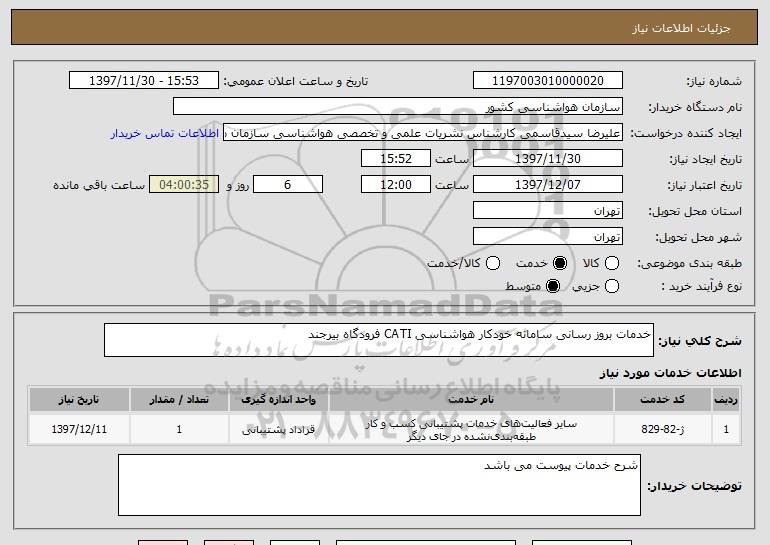Click the delivery city field
Screen dimensions: 770x545
[x=548, y=237]
